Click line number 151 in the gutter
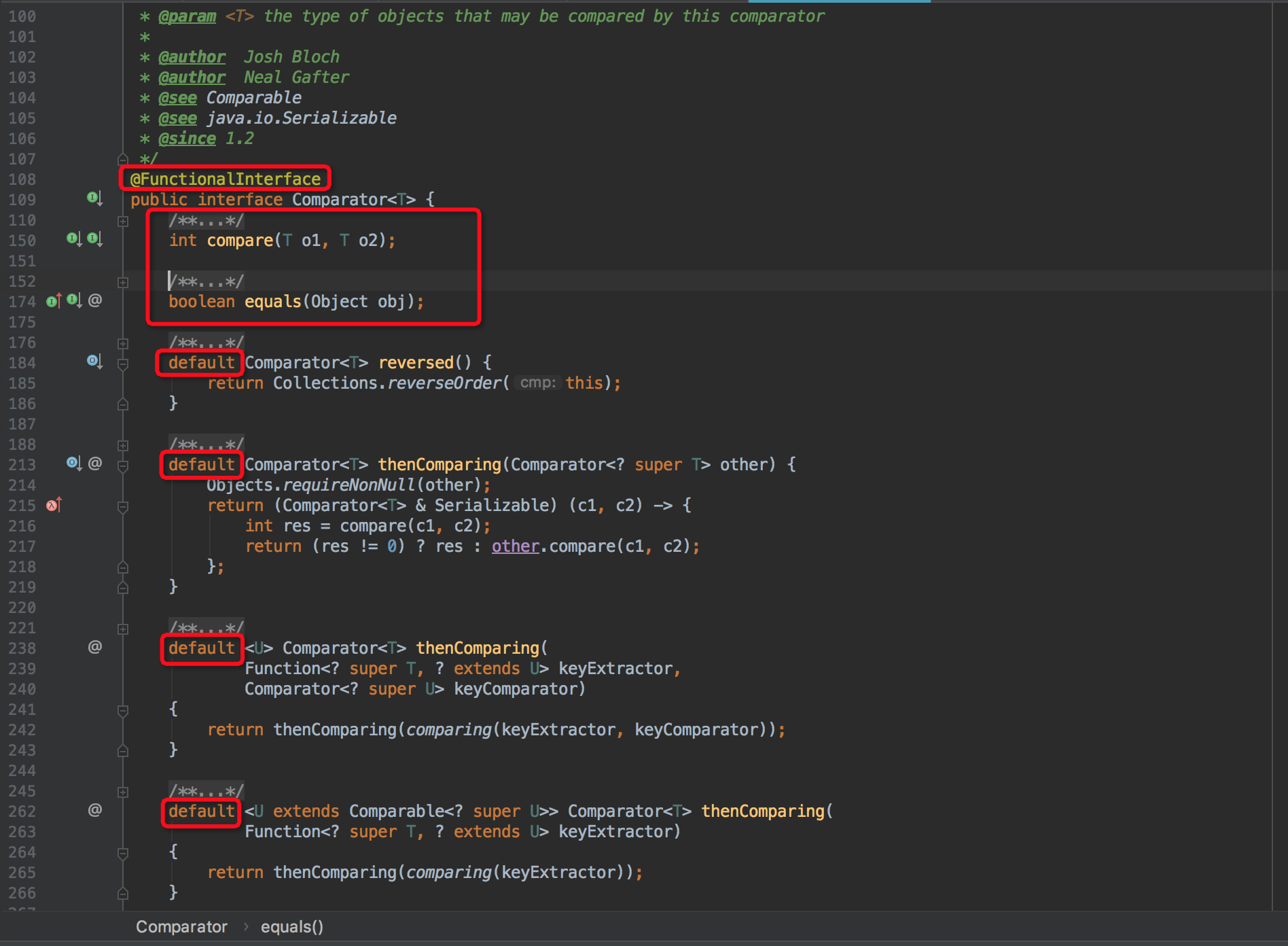1288x946 pixels. (22, 261)
